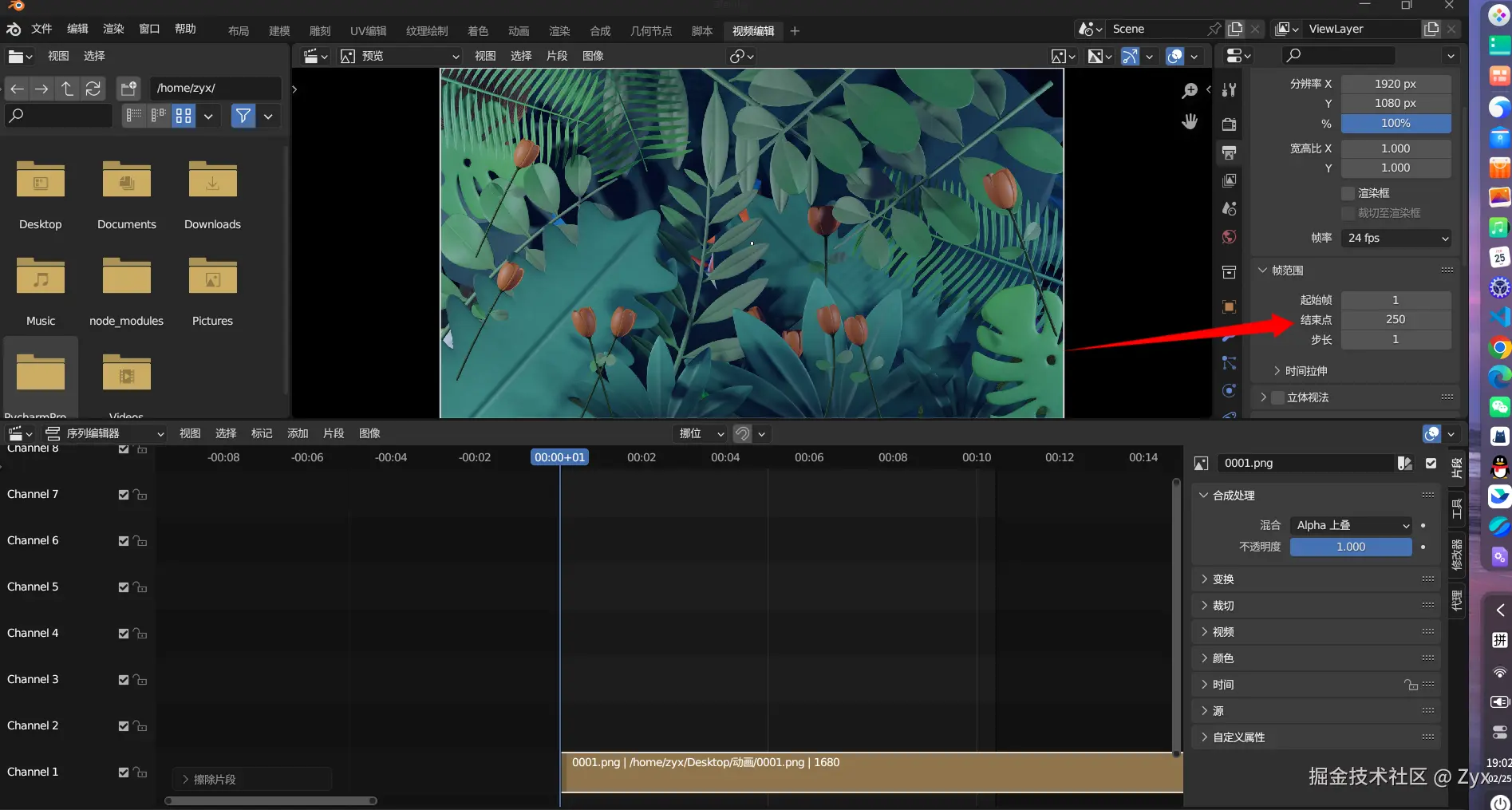Disable the Channel 5 mute checkbox
This screenshot has width=1512, height=810.
[x=124, y=587]
